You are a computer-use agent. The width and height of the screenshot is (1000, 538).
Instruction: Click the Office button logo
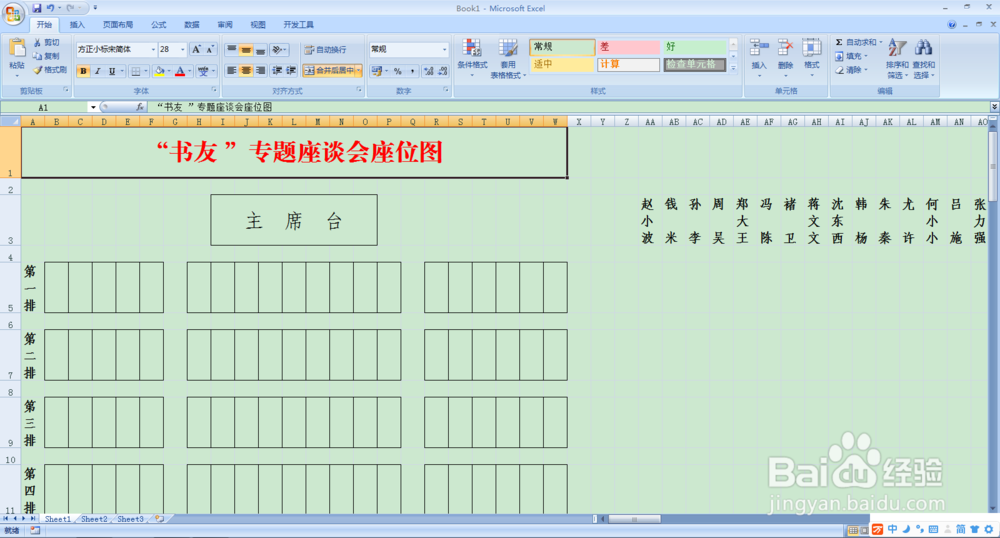pyautogui.click(x=13, y=13)
